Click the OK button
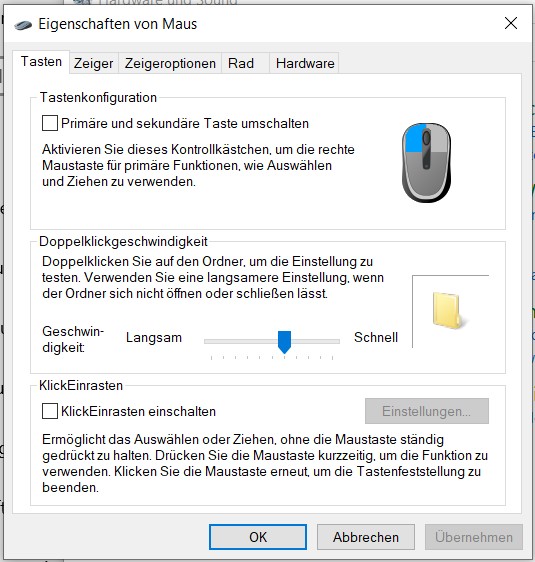 258,537
